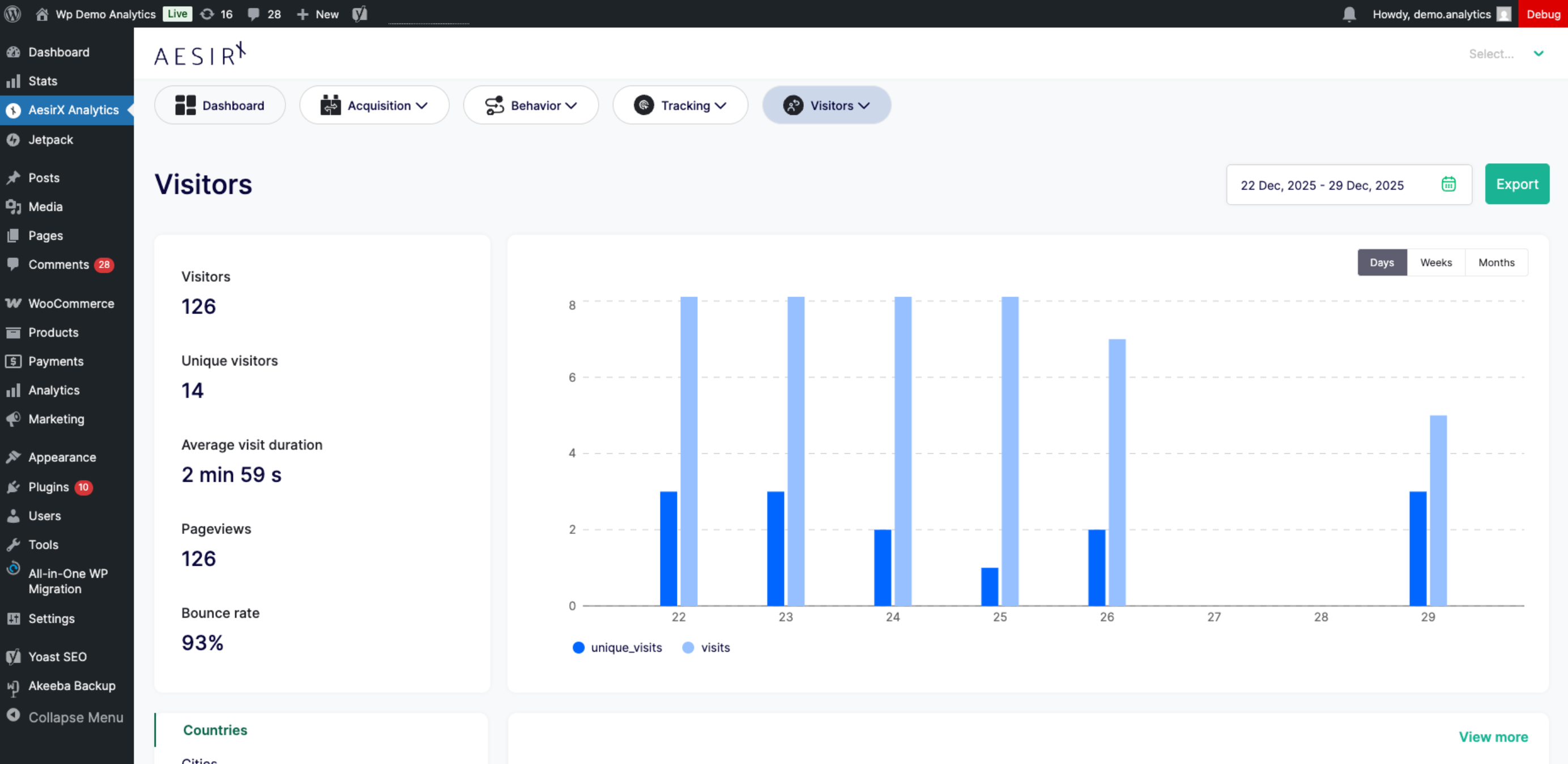The image size is (1568, 764).
Task: Click the WordPress logo icon
Action: (13, 14)
